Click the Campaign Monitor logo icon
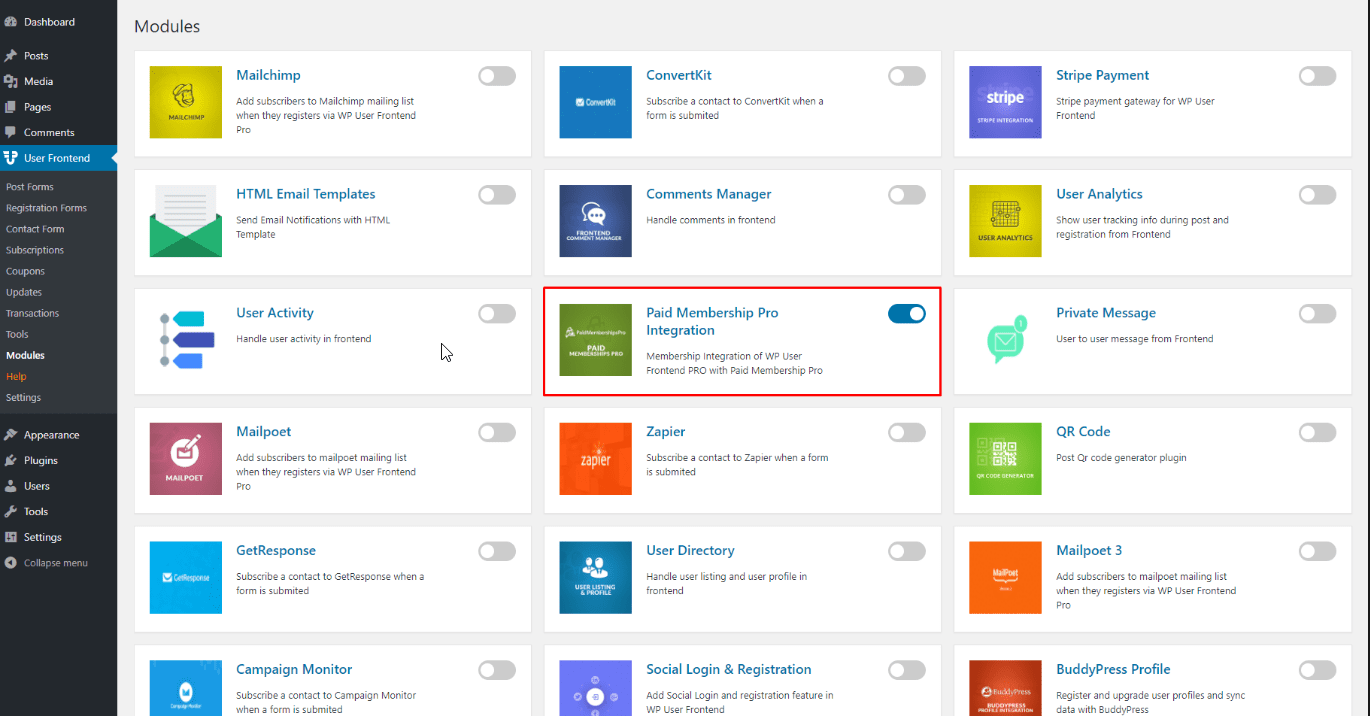 click(x=185, y=688)
